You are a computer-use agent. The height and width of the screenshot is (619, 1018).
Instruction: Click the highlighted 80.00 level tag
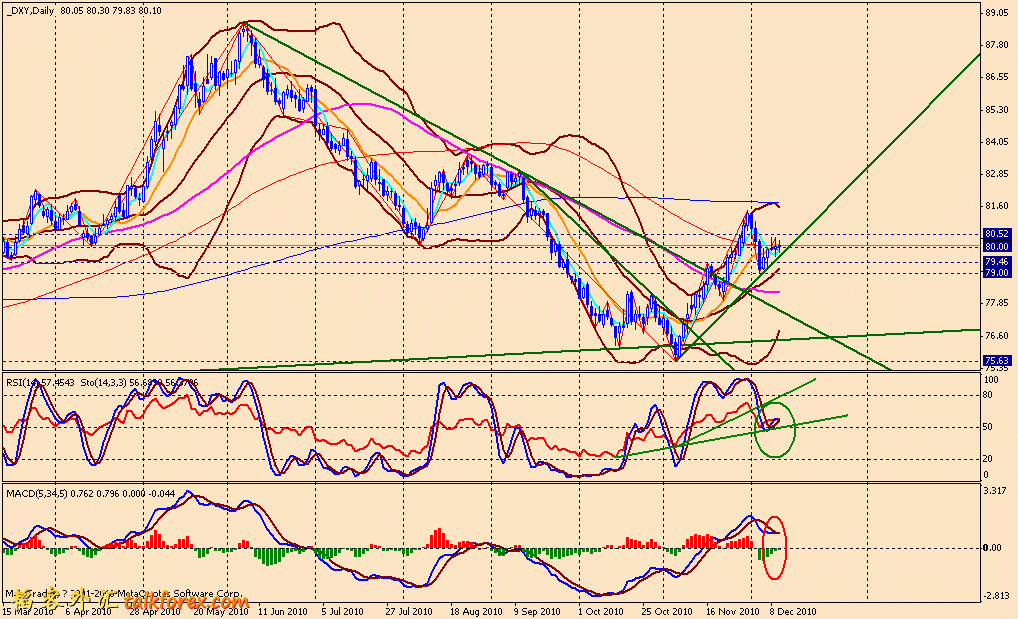coord(997,247)
